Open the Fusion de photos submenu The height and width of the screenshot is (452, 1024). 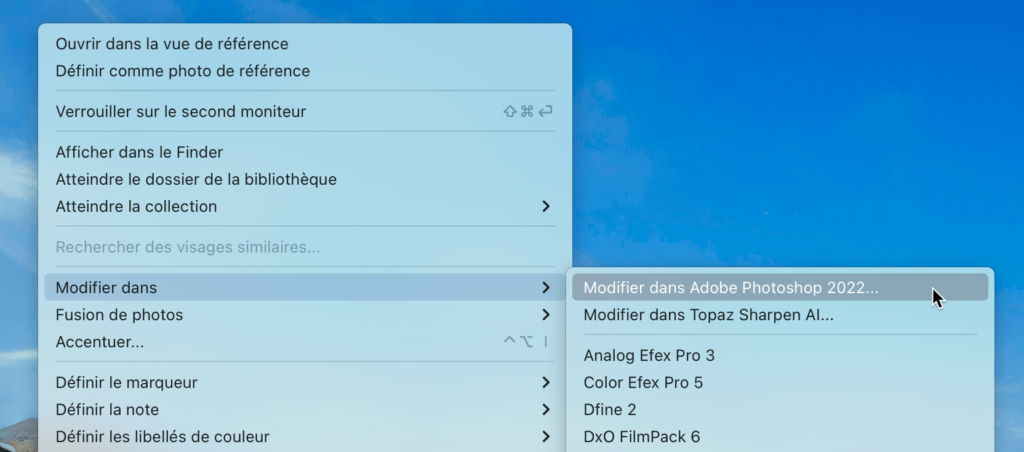[x=305, y=315]
